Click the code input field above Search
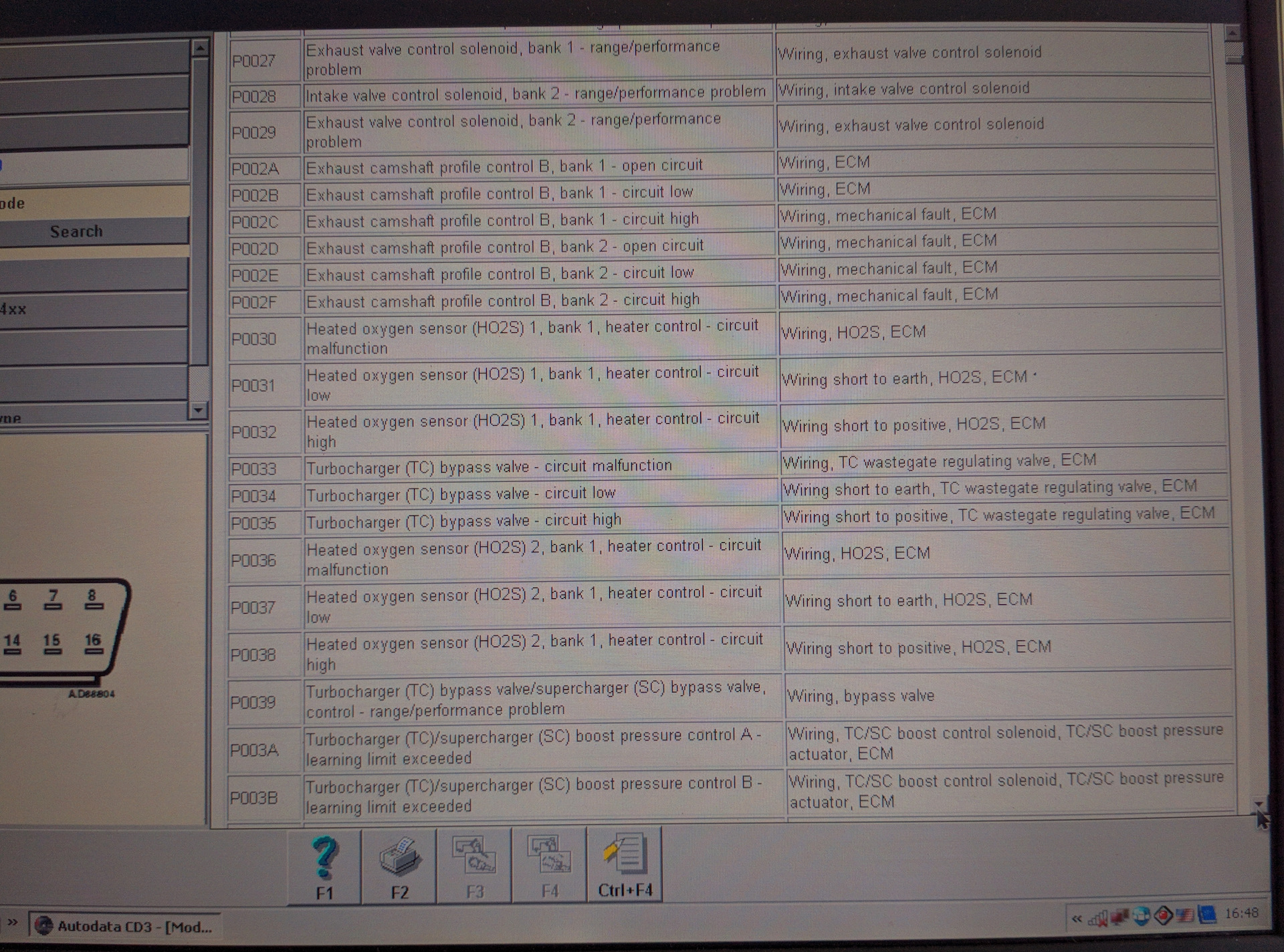The height and width of the screenshot is (952, 1284). [94, 164]
